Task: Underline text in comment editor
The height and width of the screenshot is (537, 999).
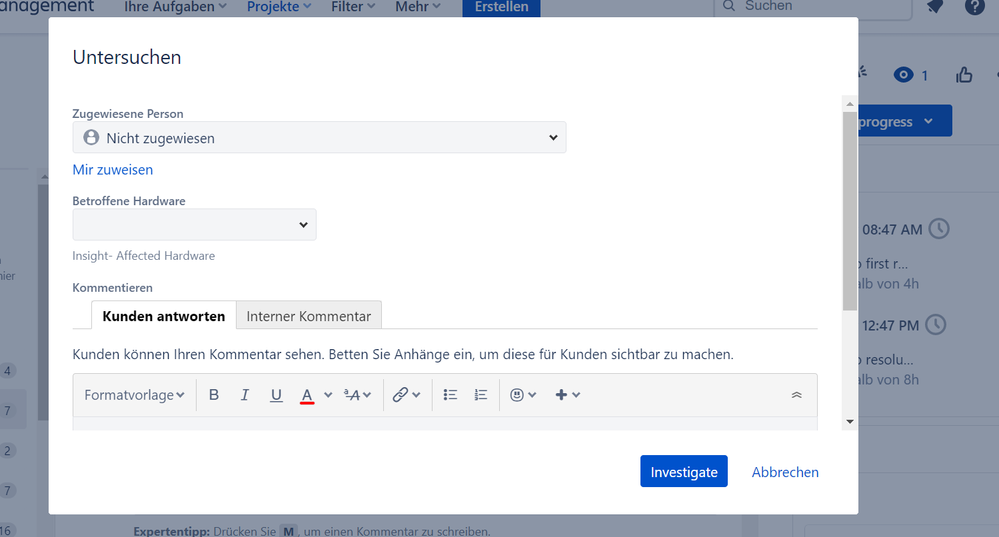Action: coord(276,395)
